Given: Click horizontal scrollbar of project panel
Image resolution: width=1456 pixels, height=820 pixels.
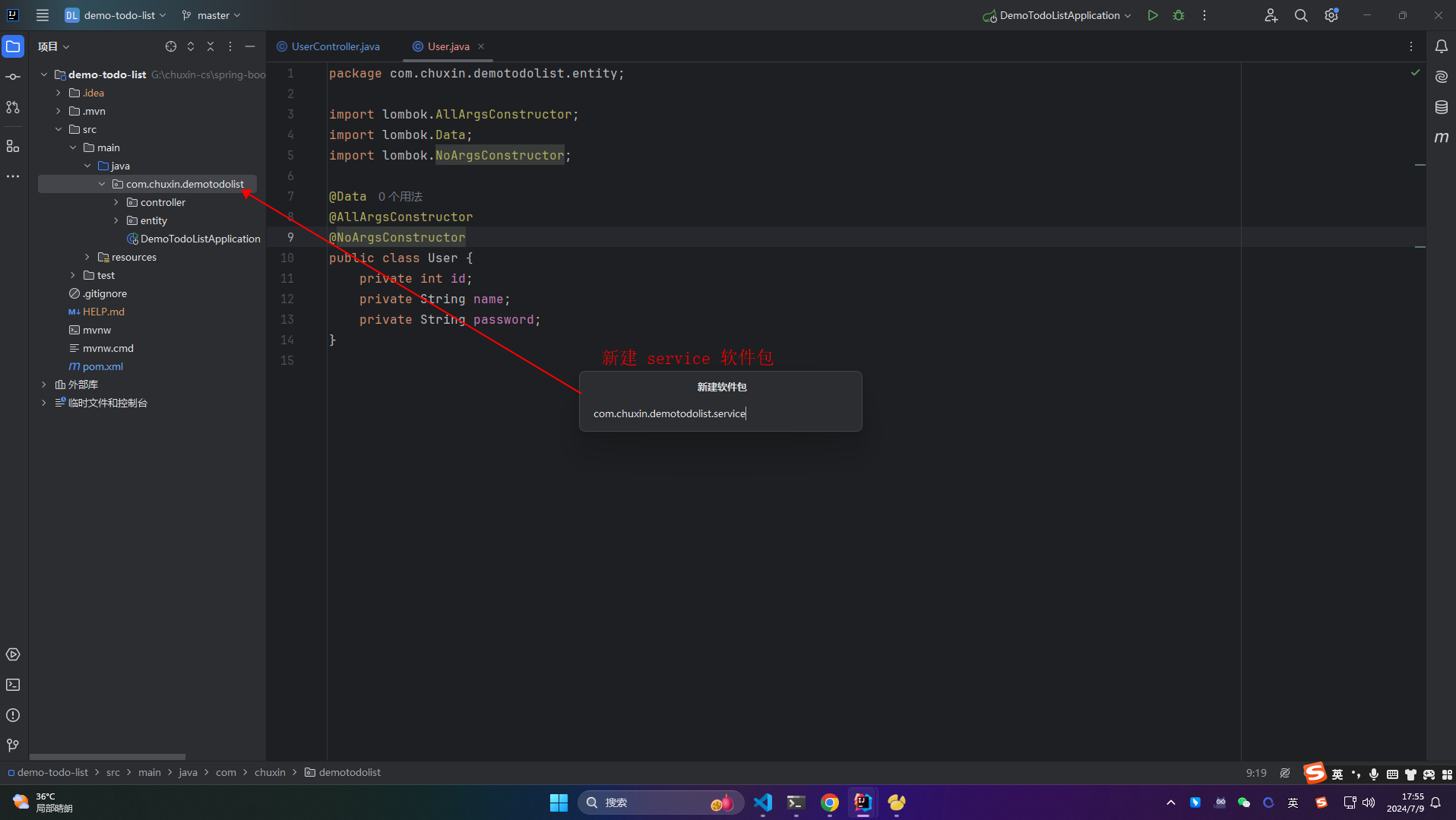Looking at the screenshot, I should (x=107, y=757).
